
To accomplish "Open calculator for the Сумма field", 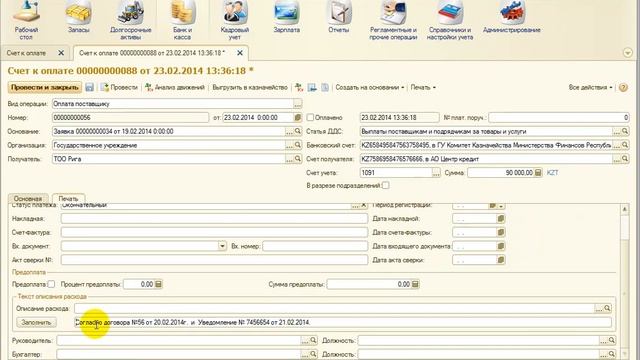I will [538, 173].
